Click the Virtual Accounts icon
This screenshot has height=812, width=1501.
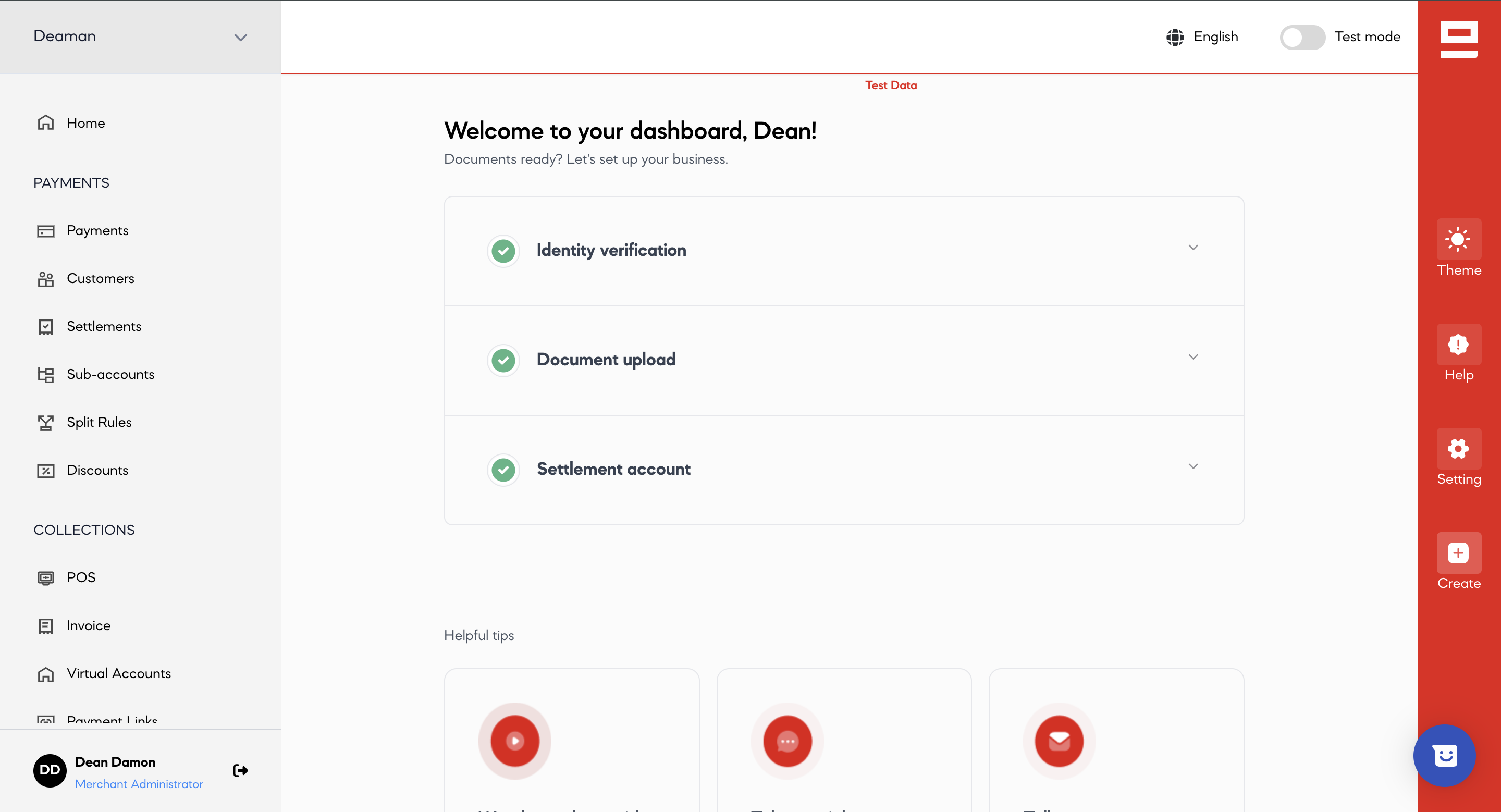point(45,674)
